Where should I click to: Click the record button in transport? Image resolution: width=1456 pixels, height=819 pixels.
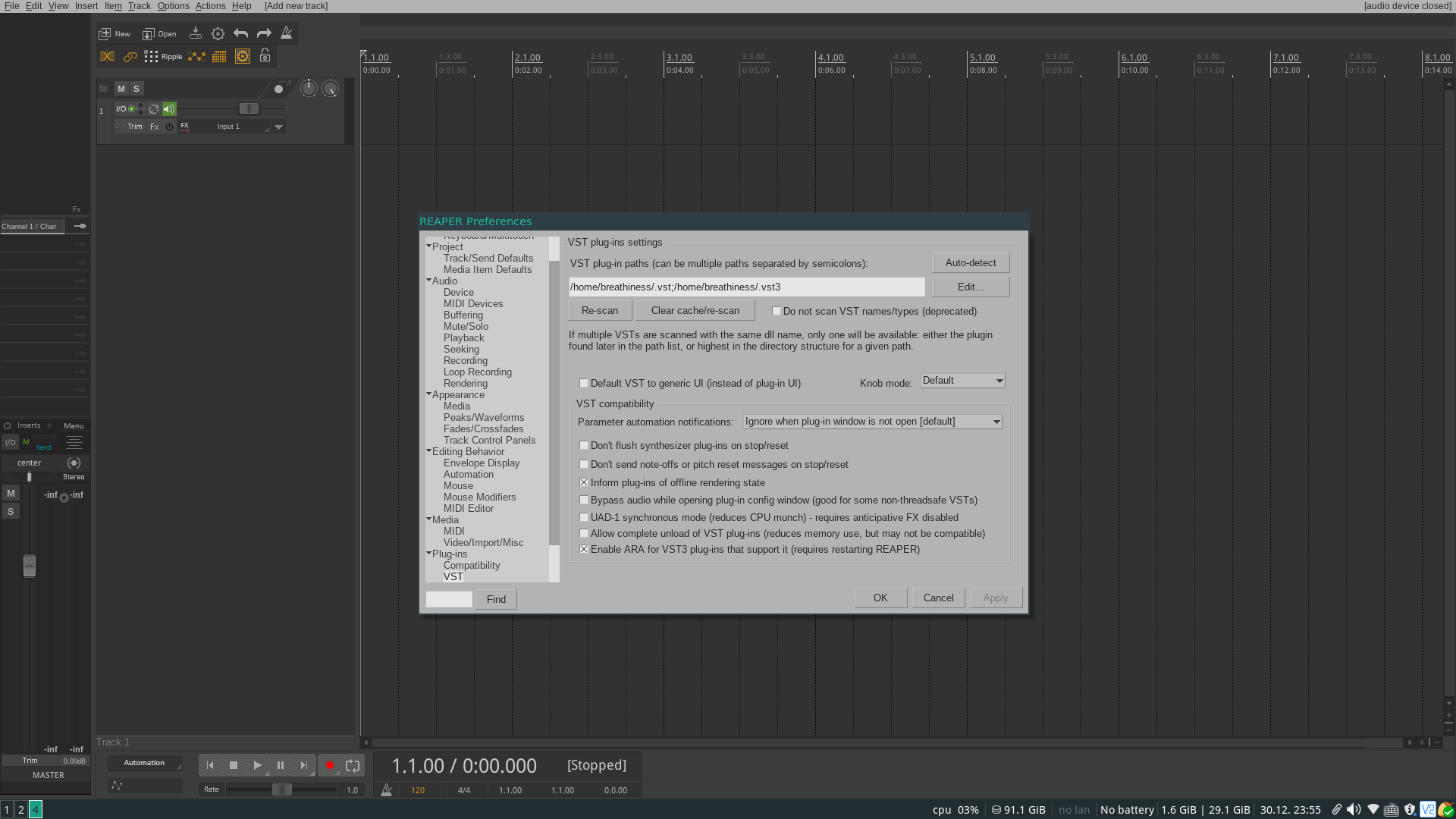(328, 765)
